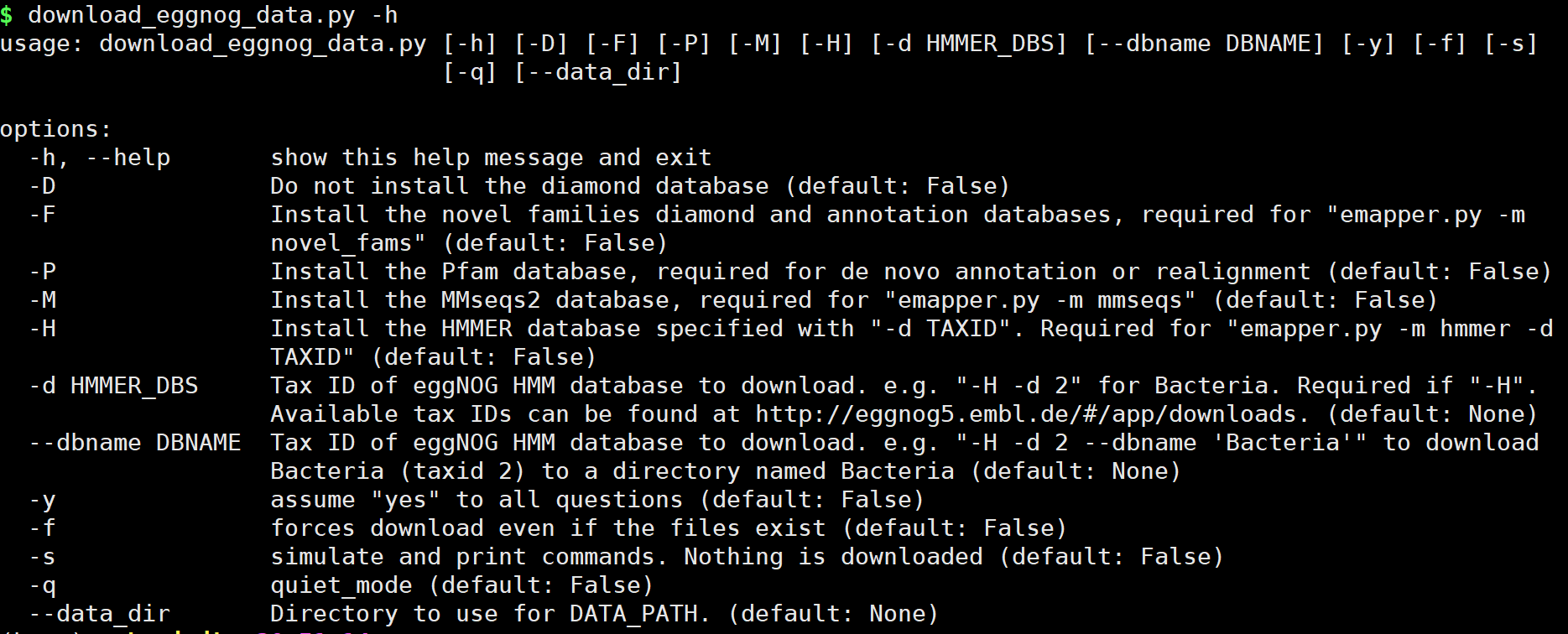
Task: Click the -M flag in the options list
Action: point(43,300)
